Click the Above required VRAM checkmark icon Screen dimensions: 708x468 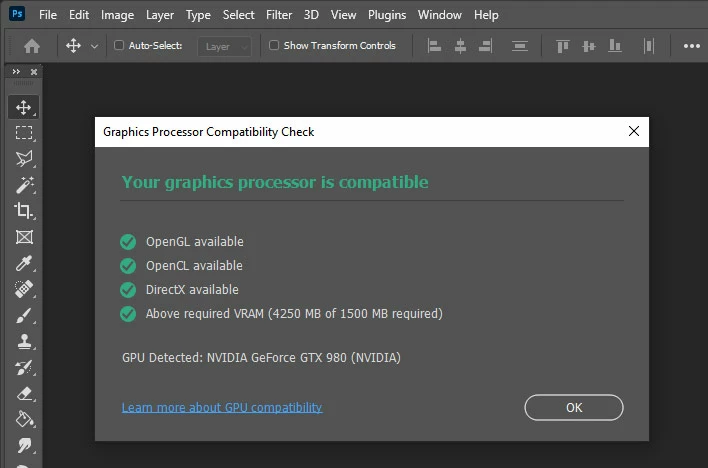128,314
